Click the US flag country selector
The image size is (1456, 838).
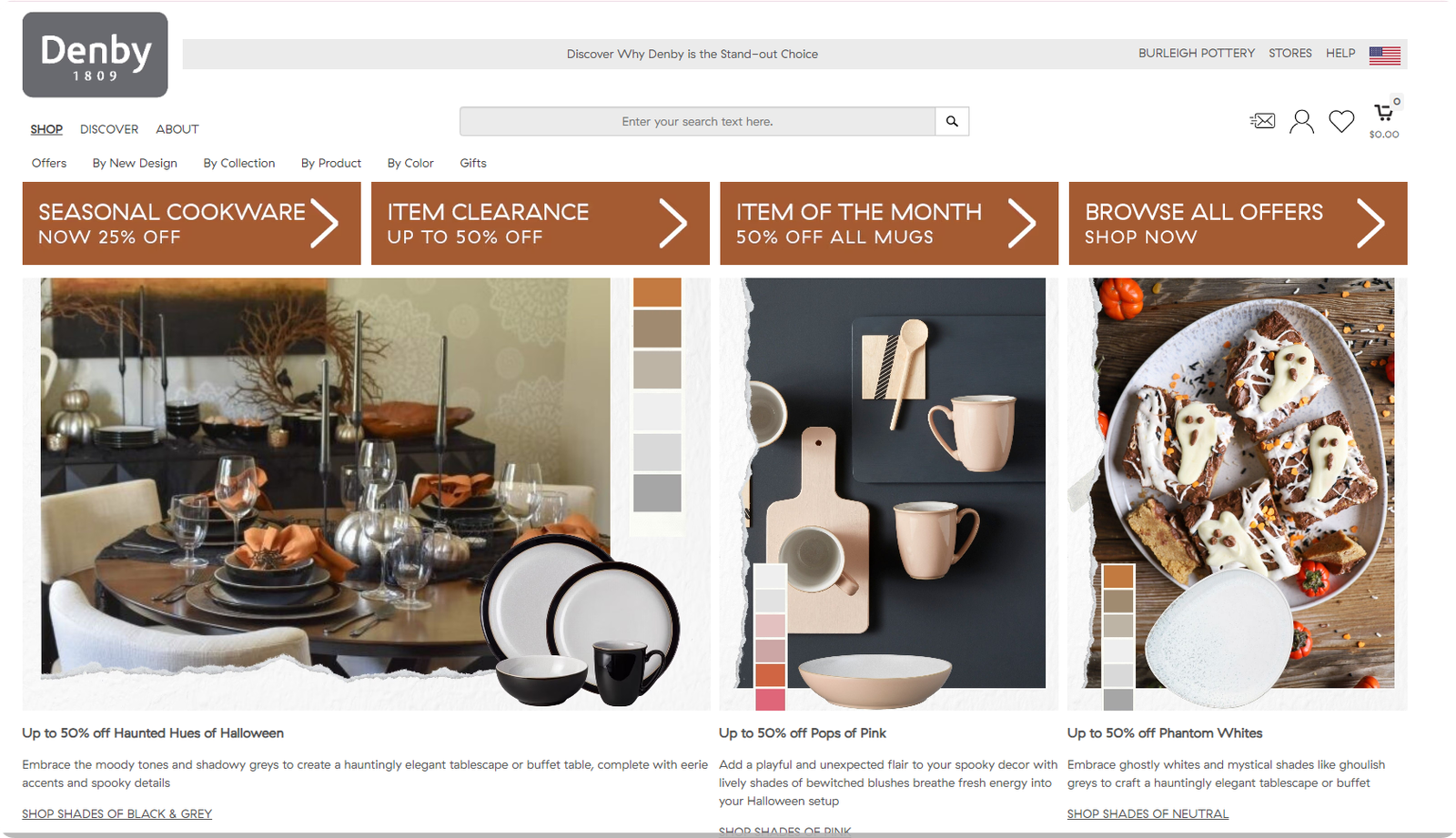(1384, 56)
